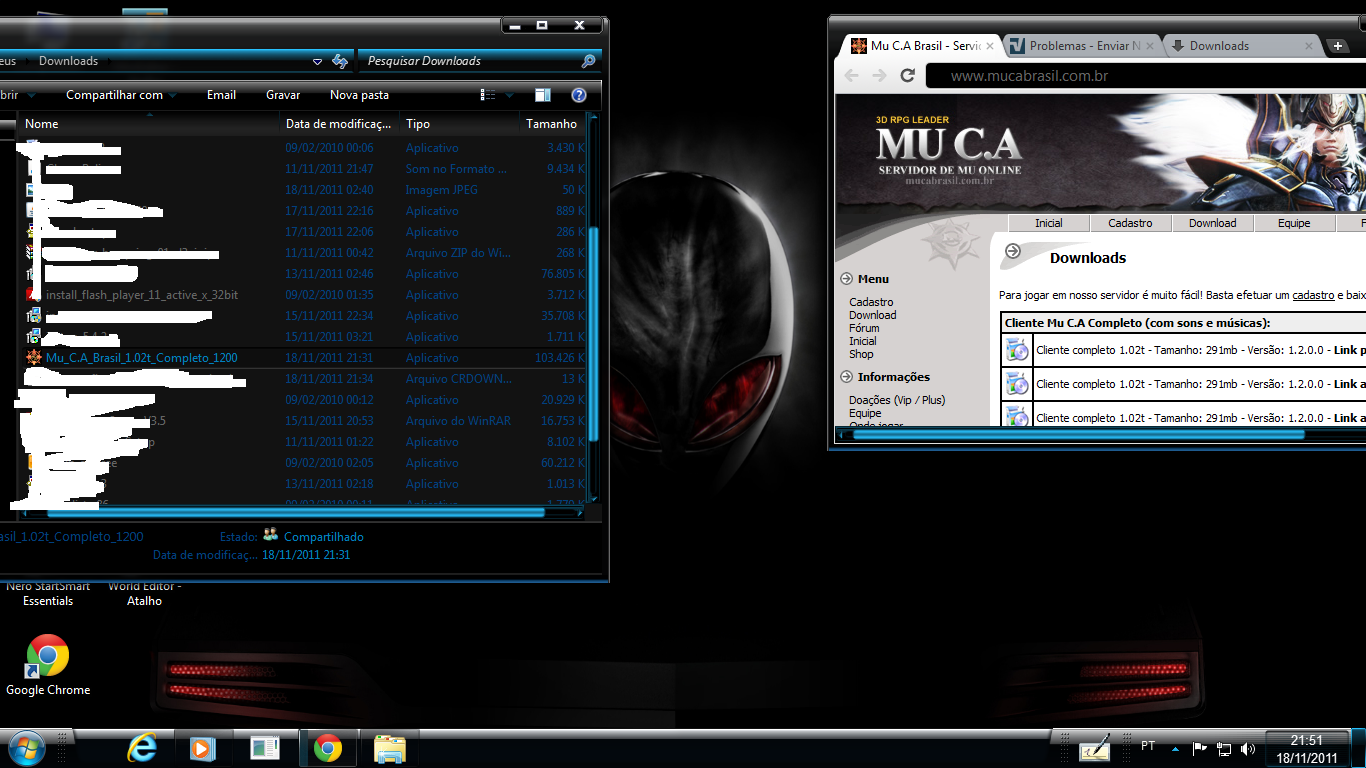
Task: Click Explorer's horizontal scrollbar
Action: click(x=296, y=512)
